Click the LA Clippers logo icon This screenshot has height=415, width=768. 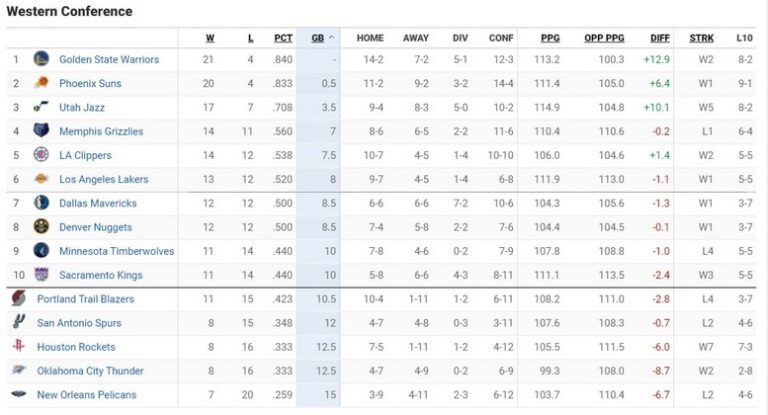[x=41, y=155]
